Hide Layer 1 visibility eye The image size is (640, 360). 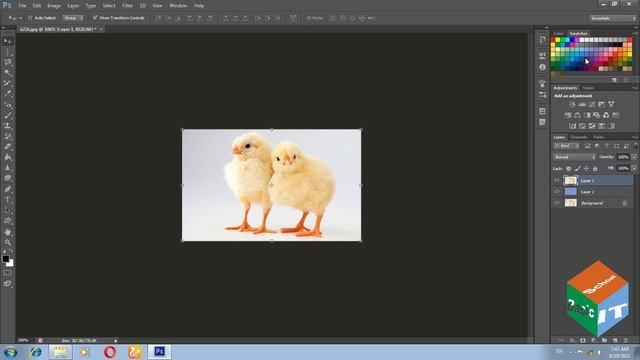(557, 180)
